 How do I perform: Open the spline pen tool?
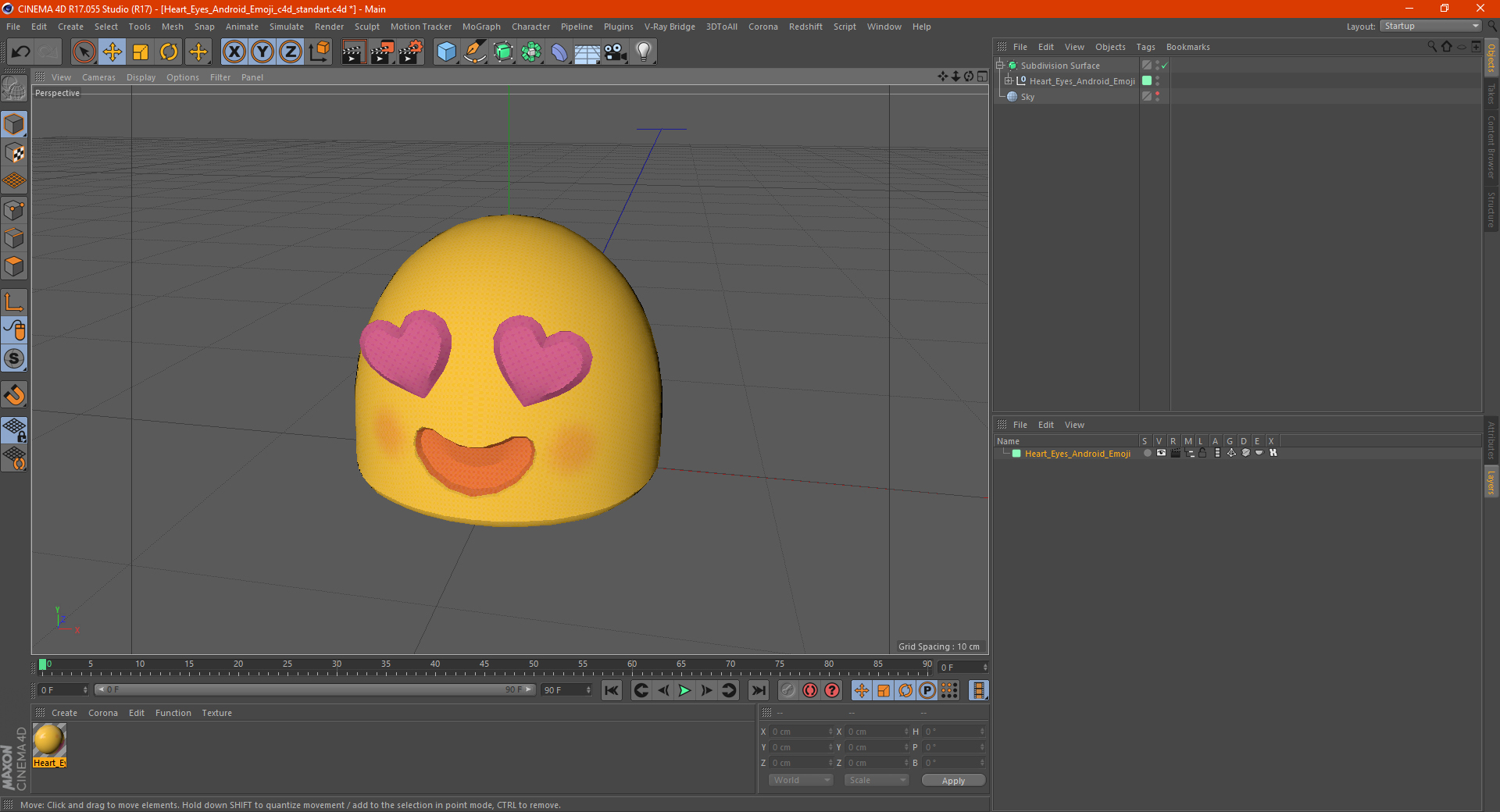(x=475, y=52)
